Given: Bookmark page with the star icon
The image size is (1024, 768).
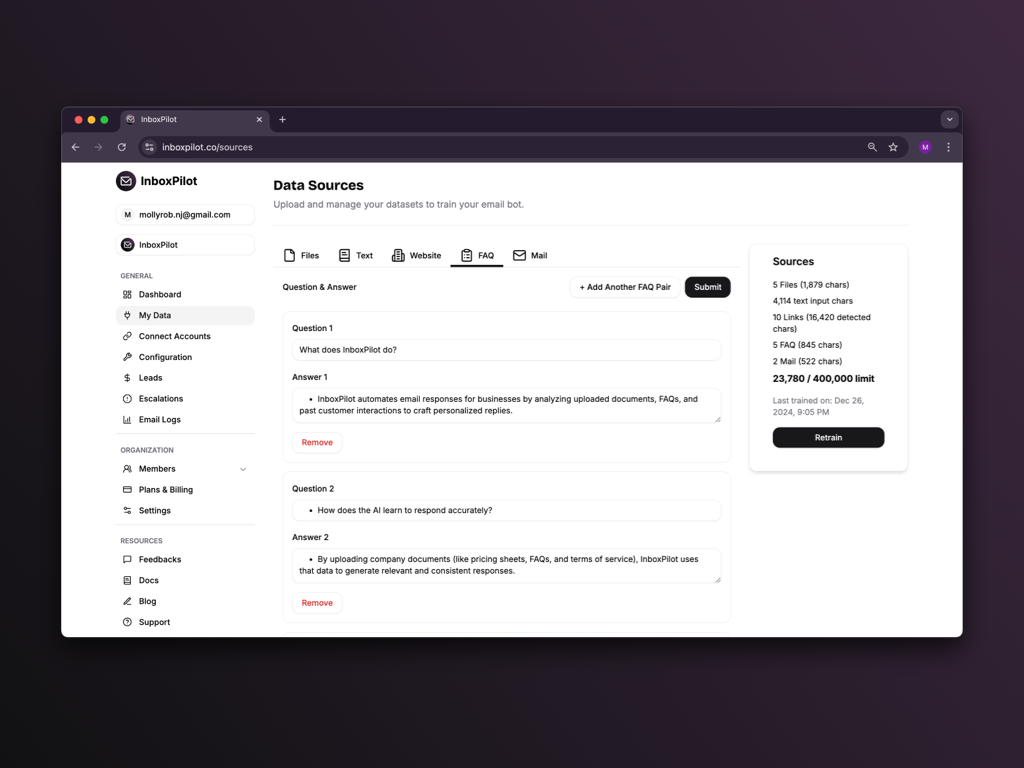Looking at the screenshot, I should click(893, 148).
